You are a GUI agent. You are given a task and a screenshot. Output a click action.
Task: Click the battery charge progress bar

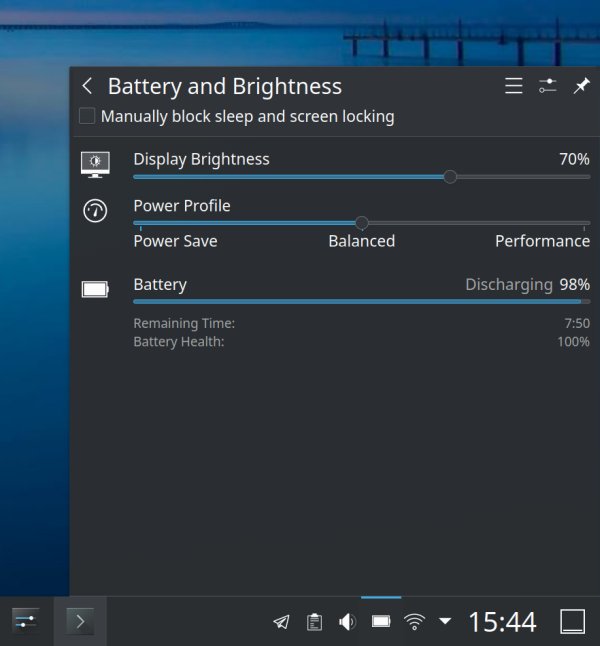(x=361, y=302)
